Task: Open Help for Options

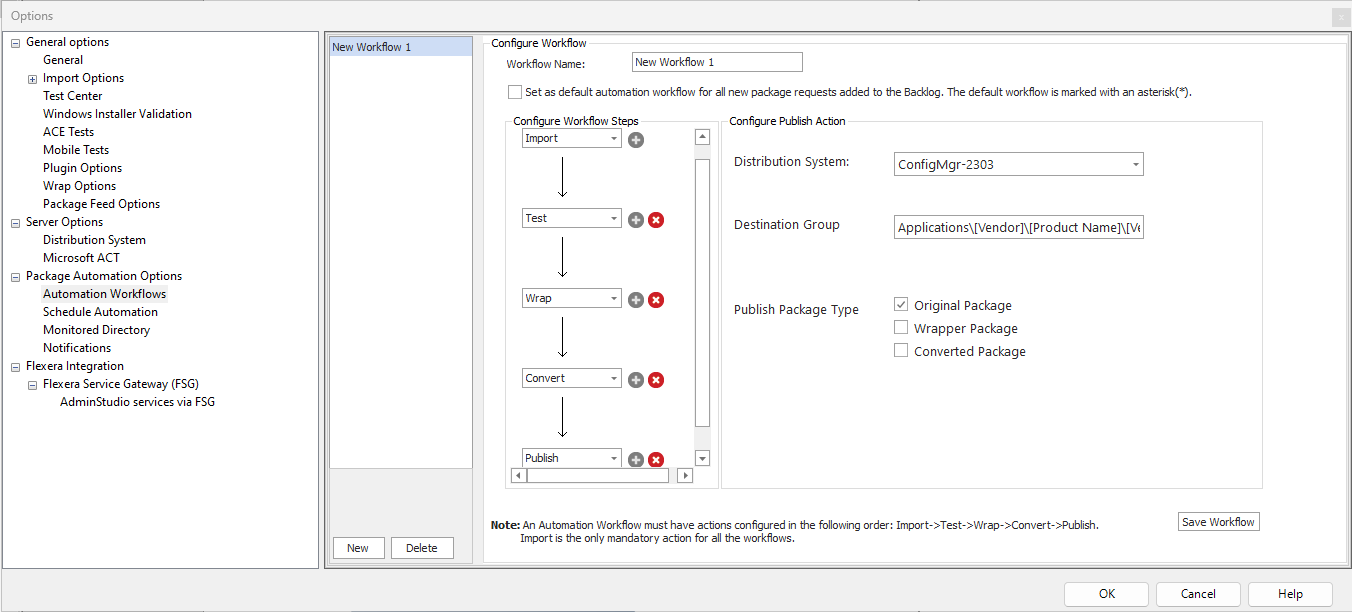Action: [1290, 594]
